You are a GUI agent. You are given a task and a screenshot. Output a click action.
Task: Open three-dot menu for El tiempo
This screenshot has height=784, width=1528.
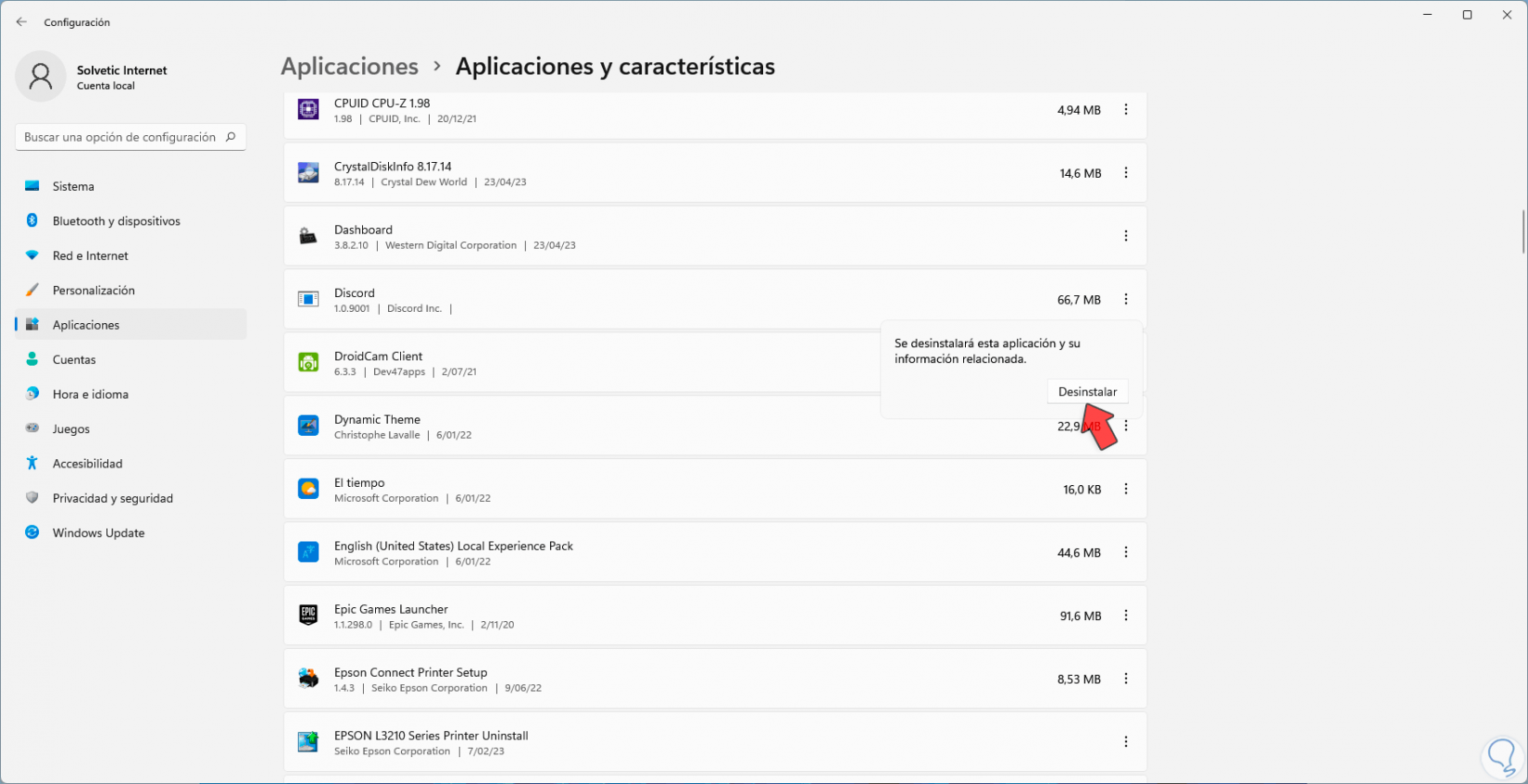[1126, 489]
